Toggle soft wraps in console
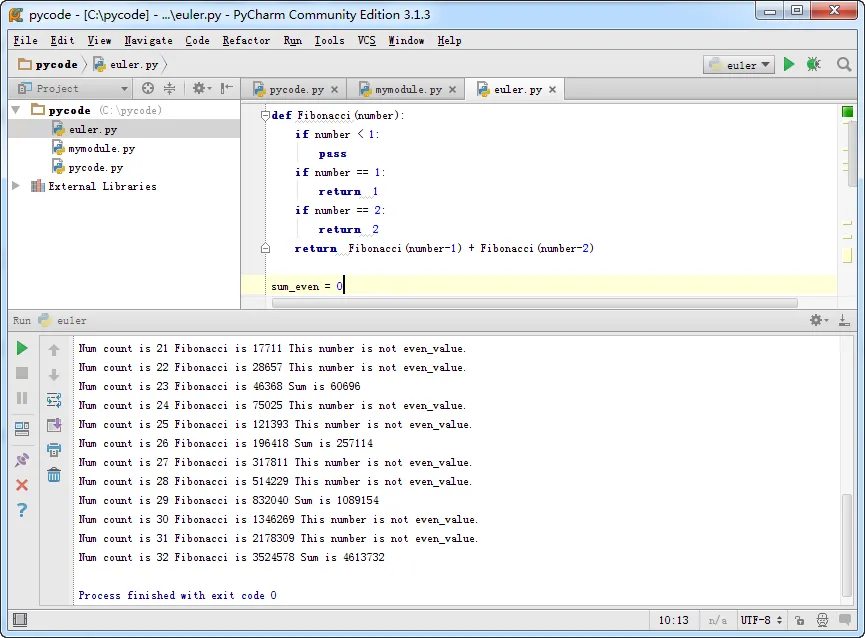 54,400
